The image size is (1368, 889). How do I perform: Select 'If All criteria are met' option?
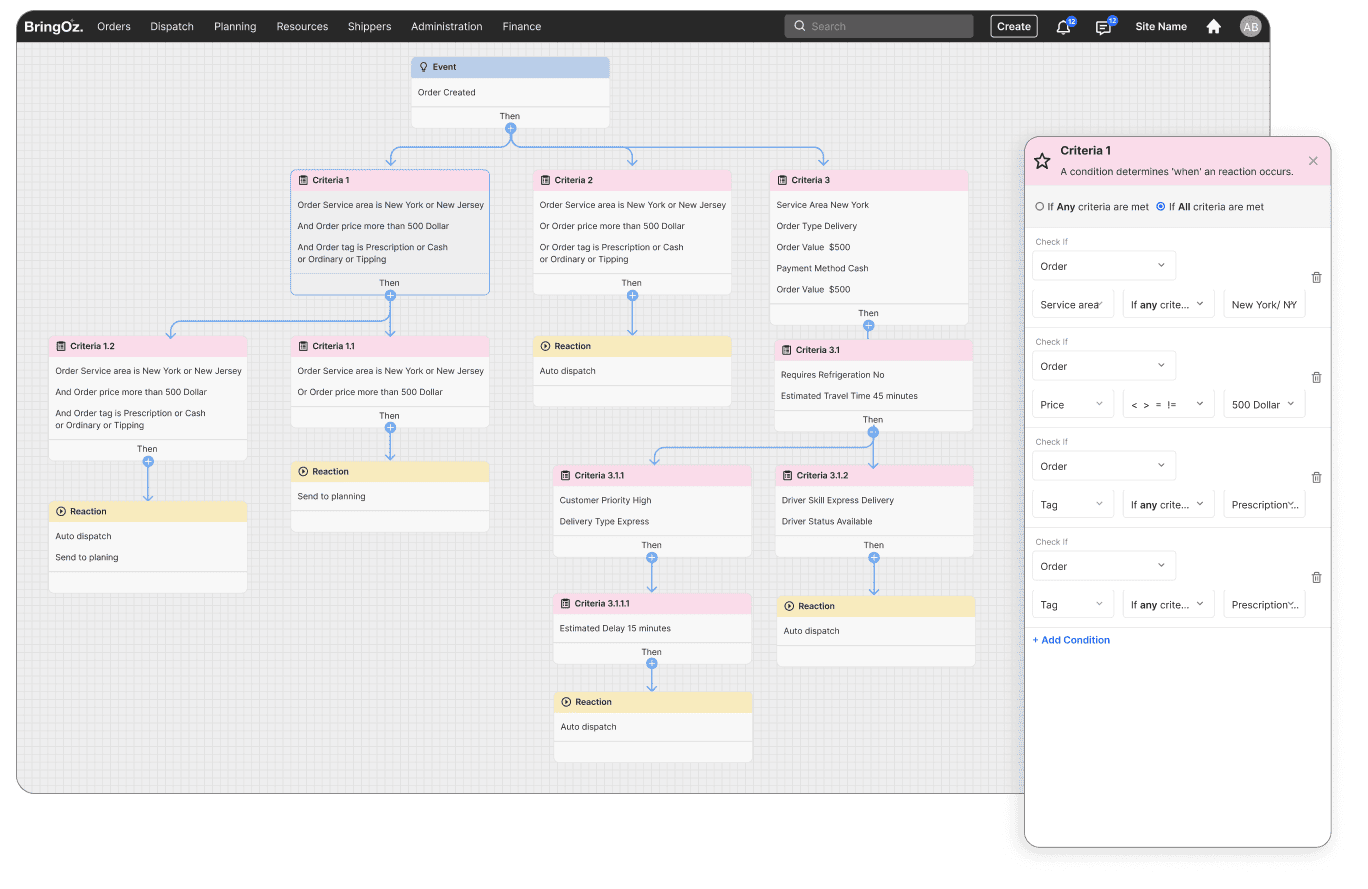coord(1210,207)
